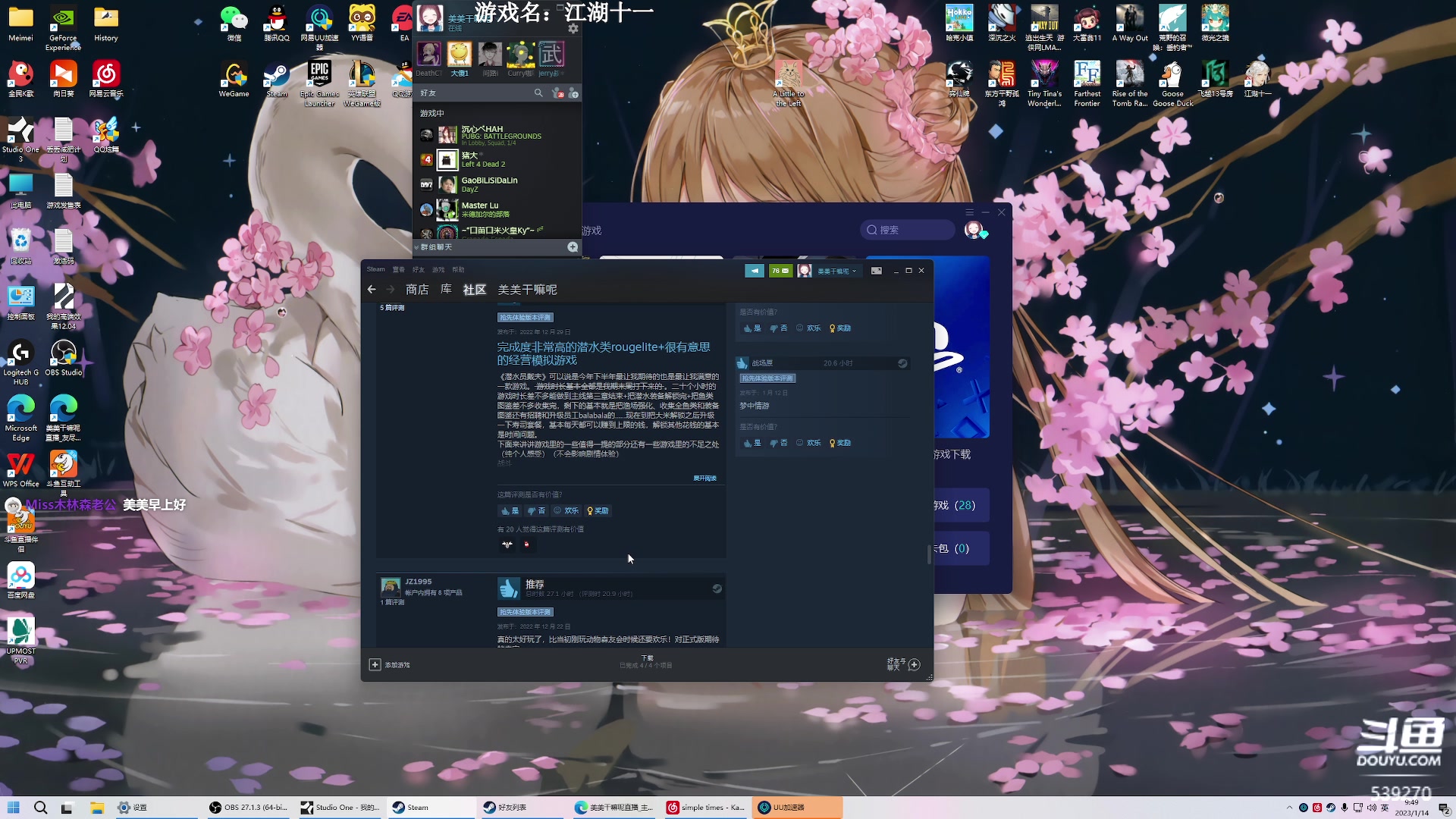The height and width of the screenshot is (819, 1456).
Task: Open Logitech G HUB desktop icon
Action: pos(20,362)
